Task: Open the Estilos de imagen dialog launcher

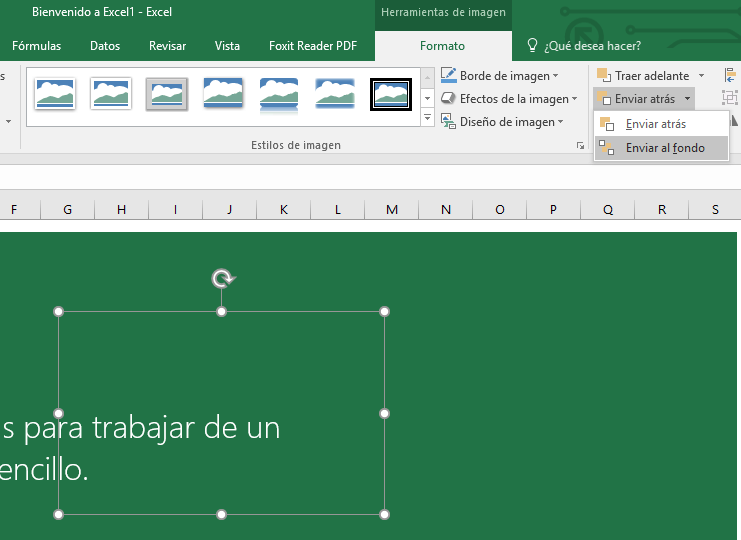Action: pos(580,146)
